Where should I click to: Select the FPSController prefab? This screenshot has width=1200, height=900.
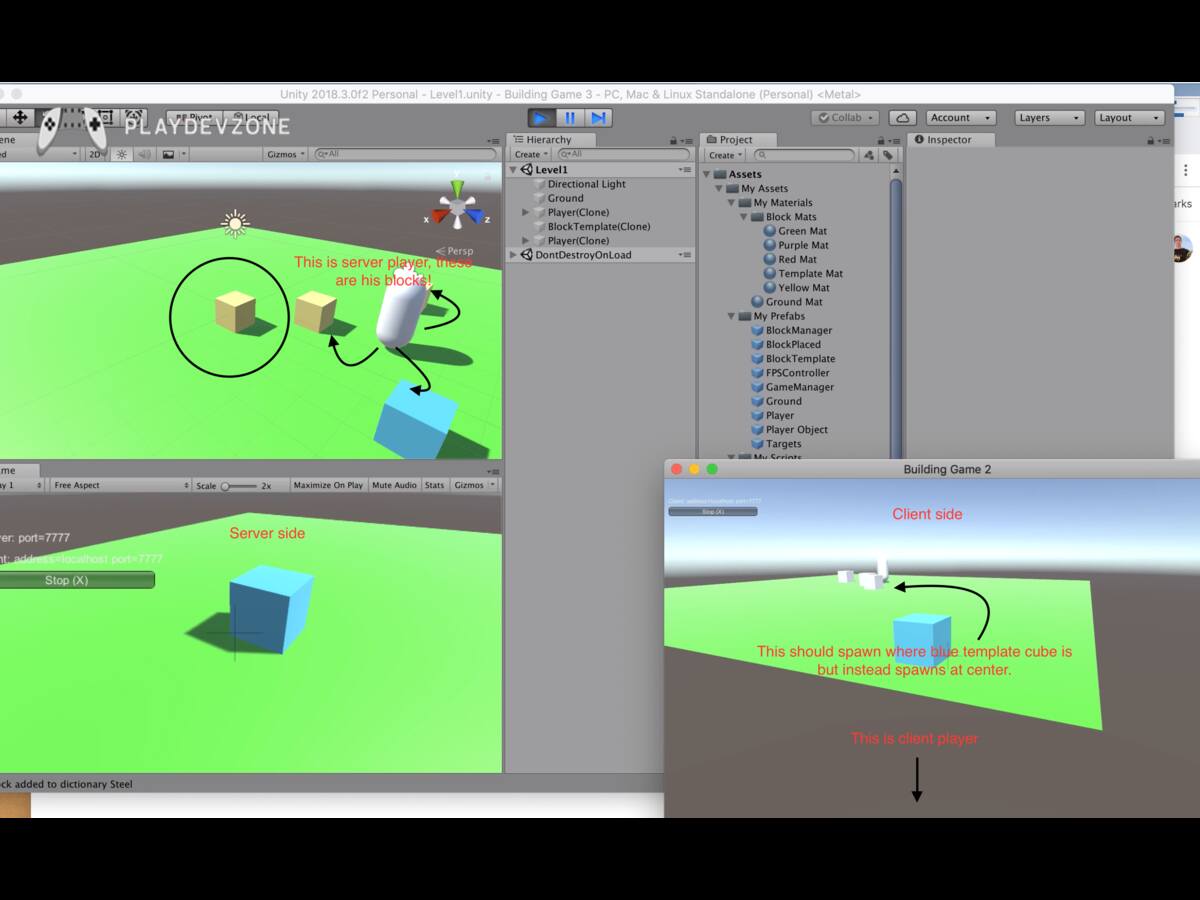(x=797, y=373)
